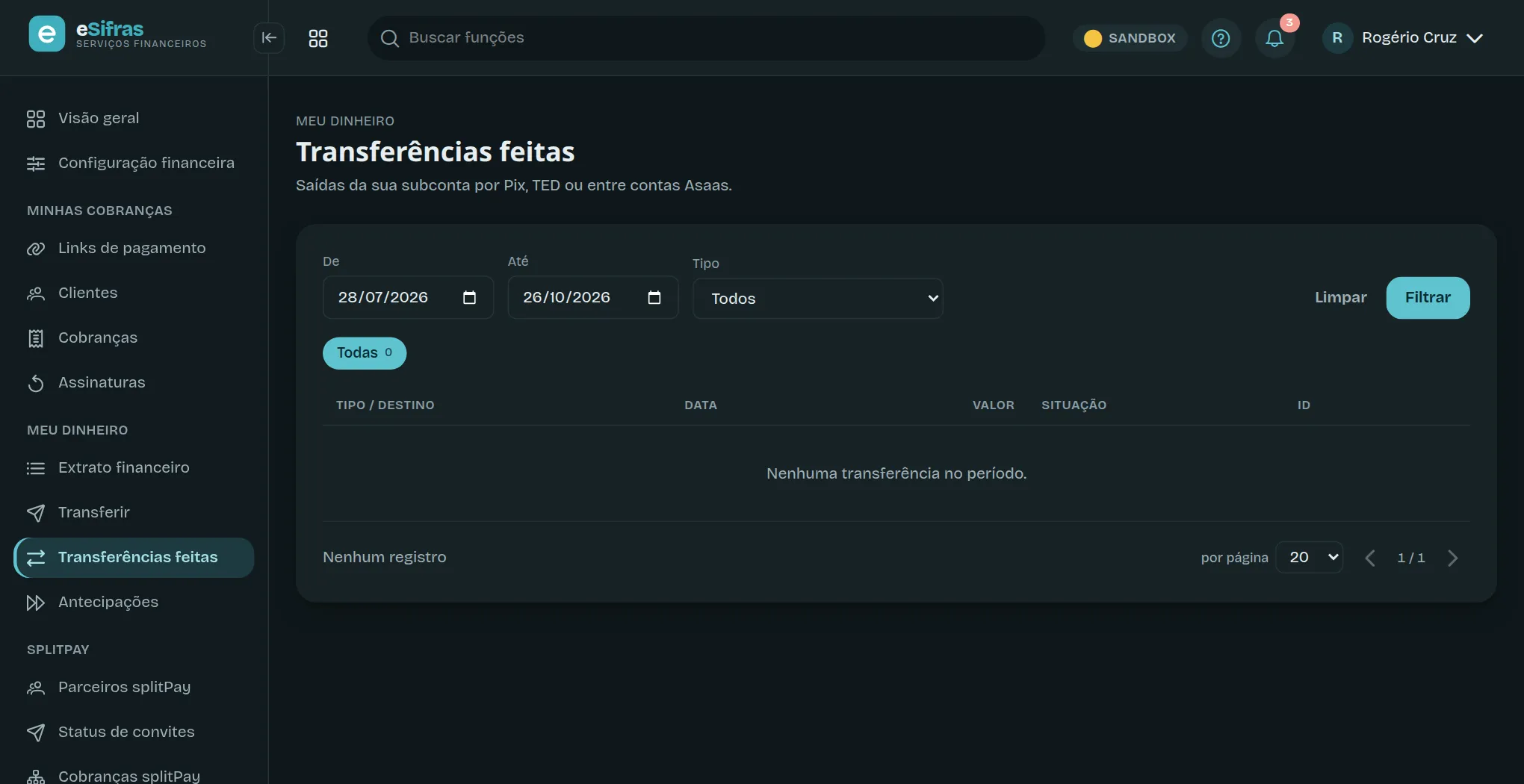The image size is (1524, 784).
Task: Expand the Tipo dropdown showing Todos
Action: pyautogui.click(x=817, y=299)
